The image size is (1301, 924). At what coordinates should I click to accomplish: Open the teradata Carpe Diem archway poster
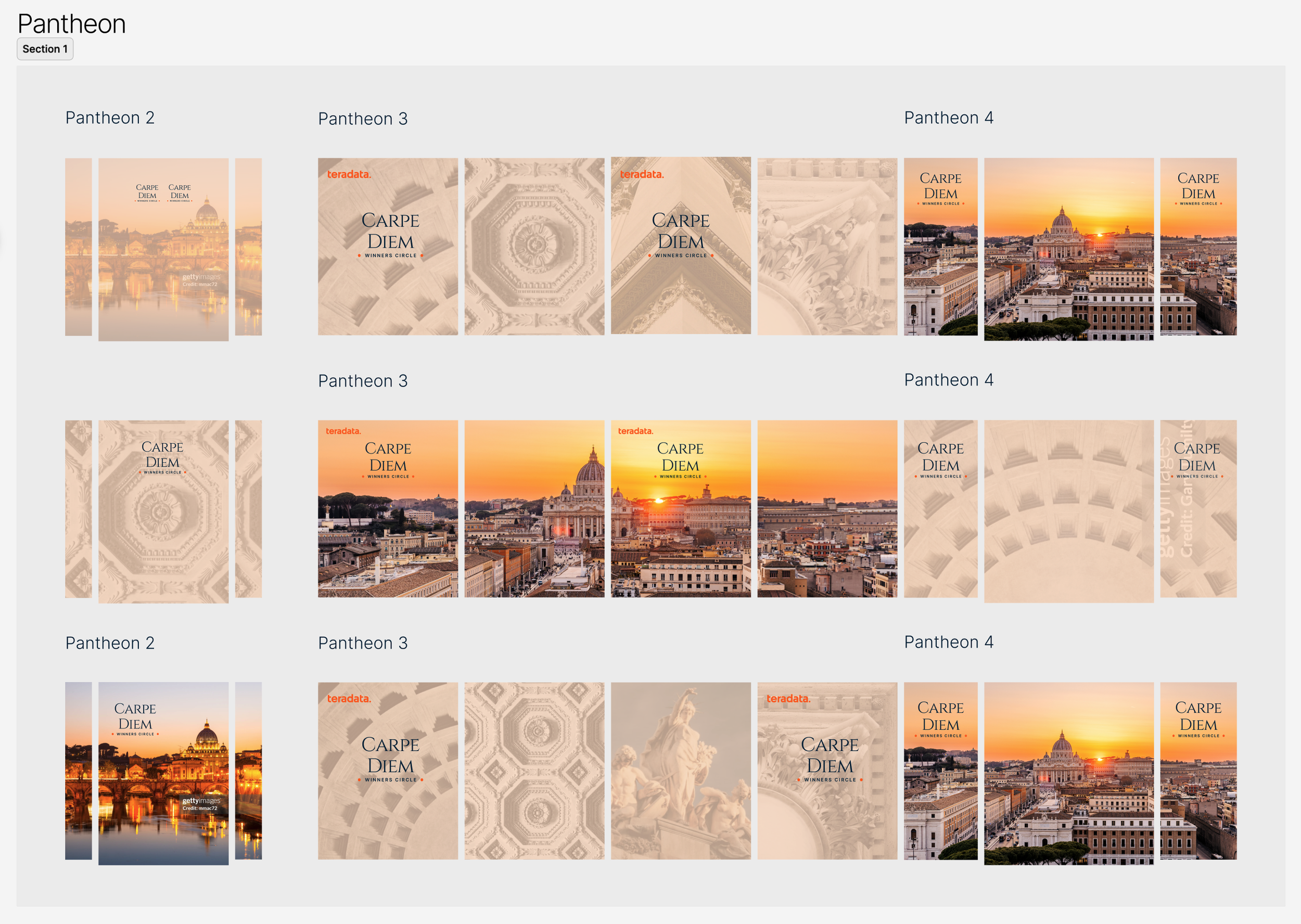click(682, 245)
